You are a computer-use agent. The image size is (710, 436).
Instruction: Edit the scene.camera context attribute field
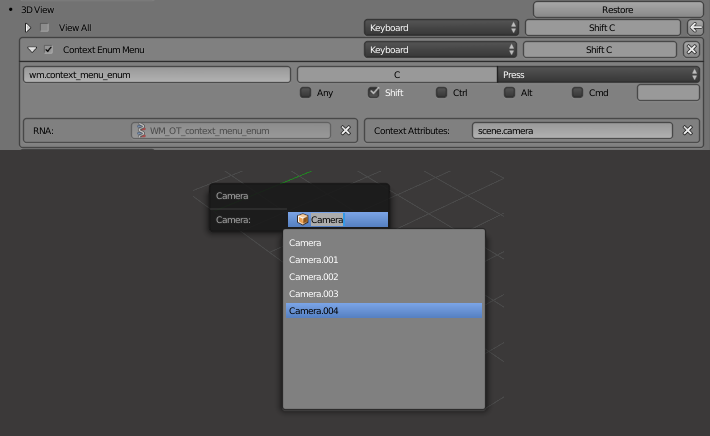coord(572,131)
